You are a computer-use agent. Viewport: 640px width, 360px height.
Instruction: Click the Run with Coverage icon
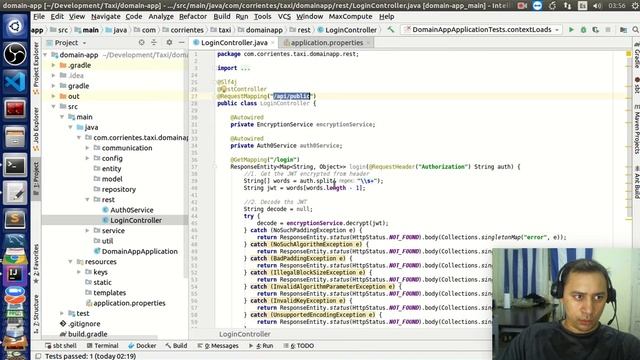click(596, 30)
